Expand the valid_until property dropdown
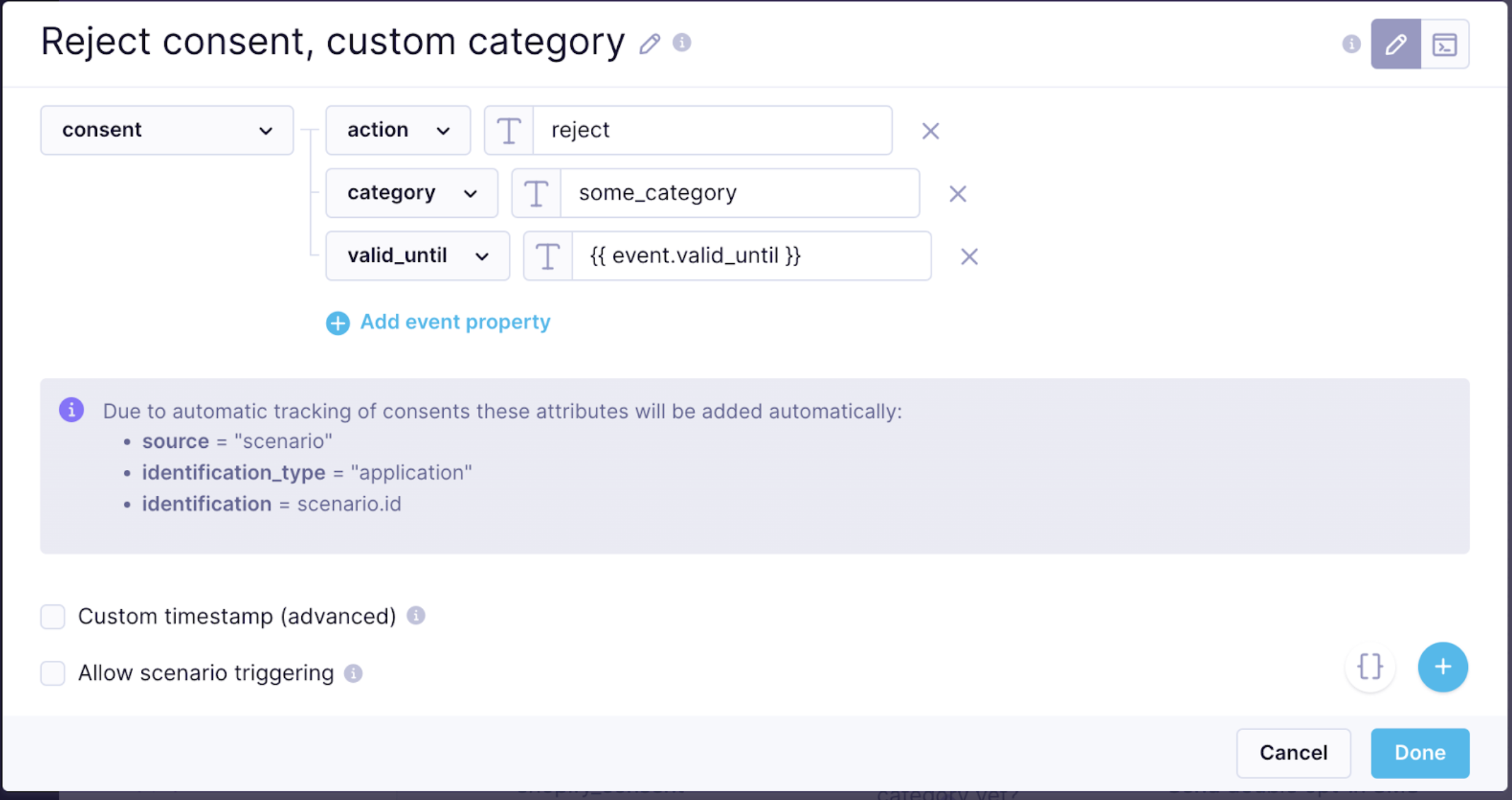 417,256
